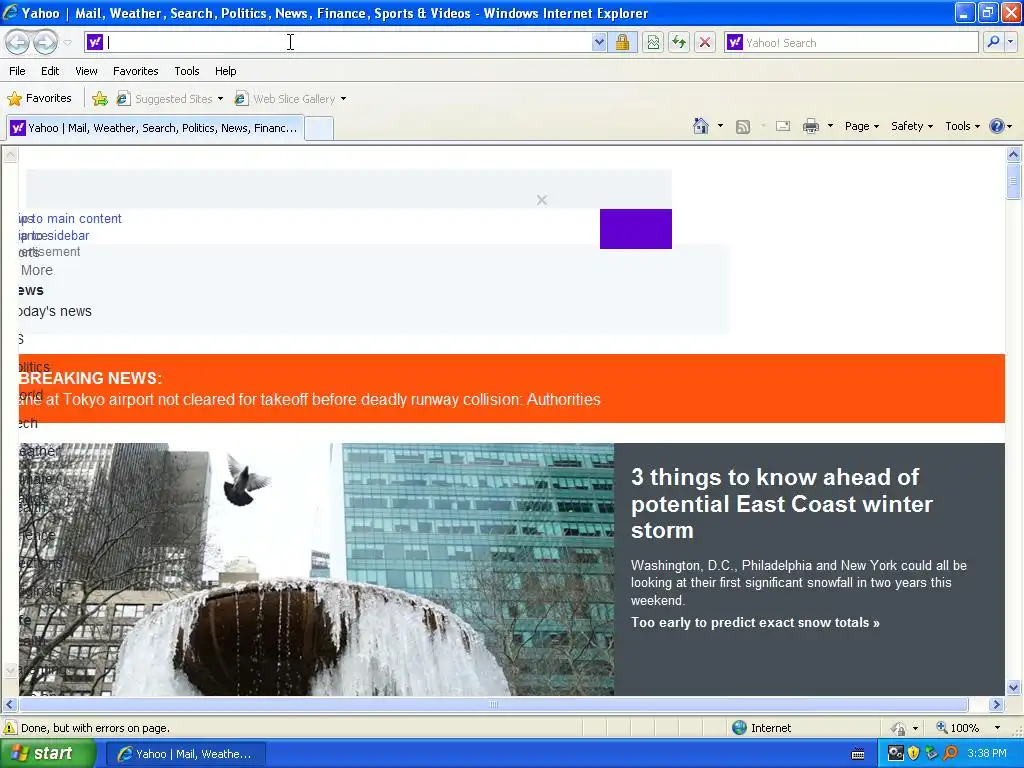Click the Yahoo favicon in address bar
Viewport: 1024px width, 768px height.
coord(95,42)
